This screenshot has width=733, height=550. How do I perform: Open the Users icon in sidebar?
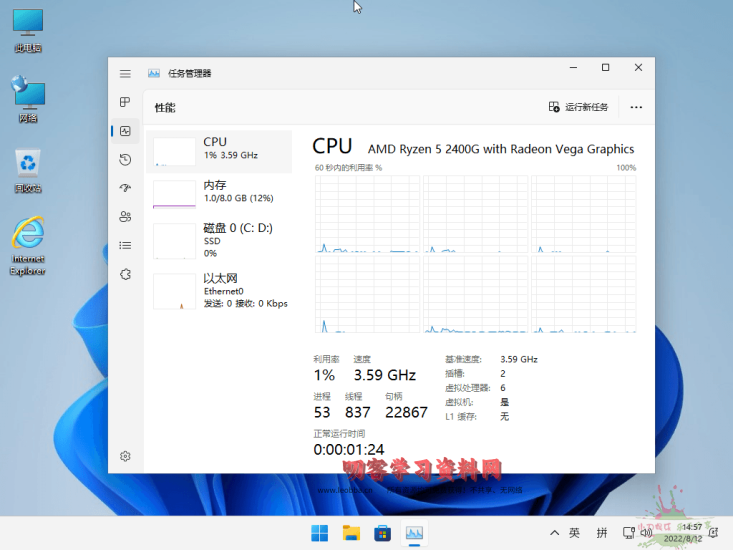click(125, 217)
